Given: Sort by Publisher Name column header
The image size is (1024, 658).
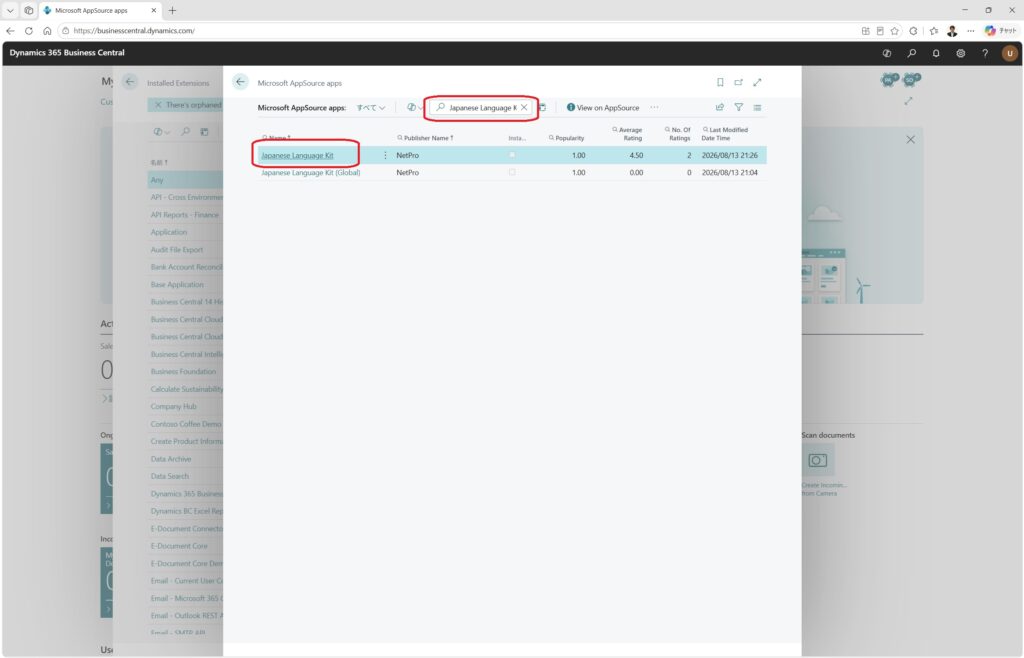Looking at the screenshot, I should click(x=425, y=138).
